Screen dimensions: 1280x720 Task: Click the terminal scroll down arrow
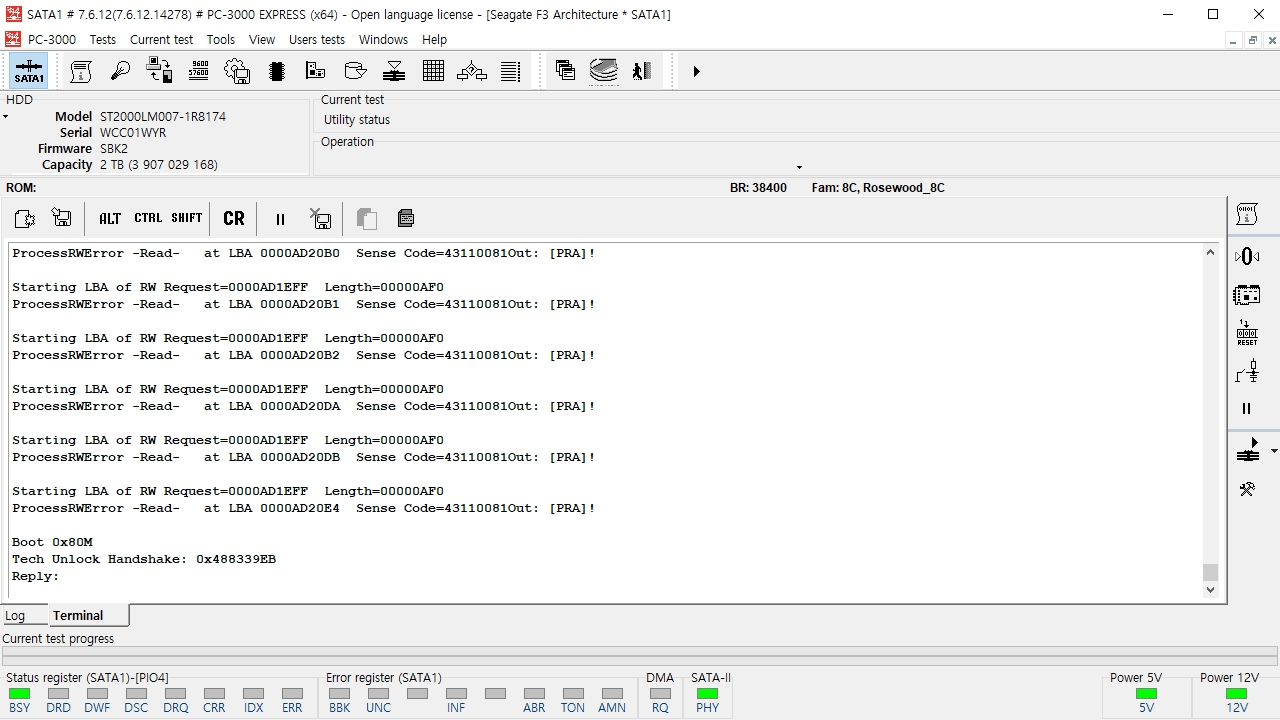tap(1210, 590)
